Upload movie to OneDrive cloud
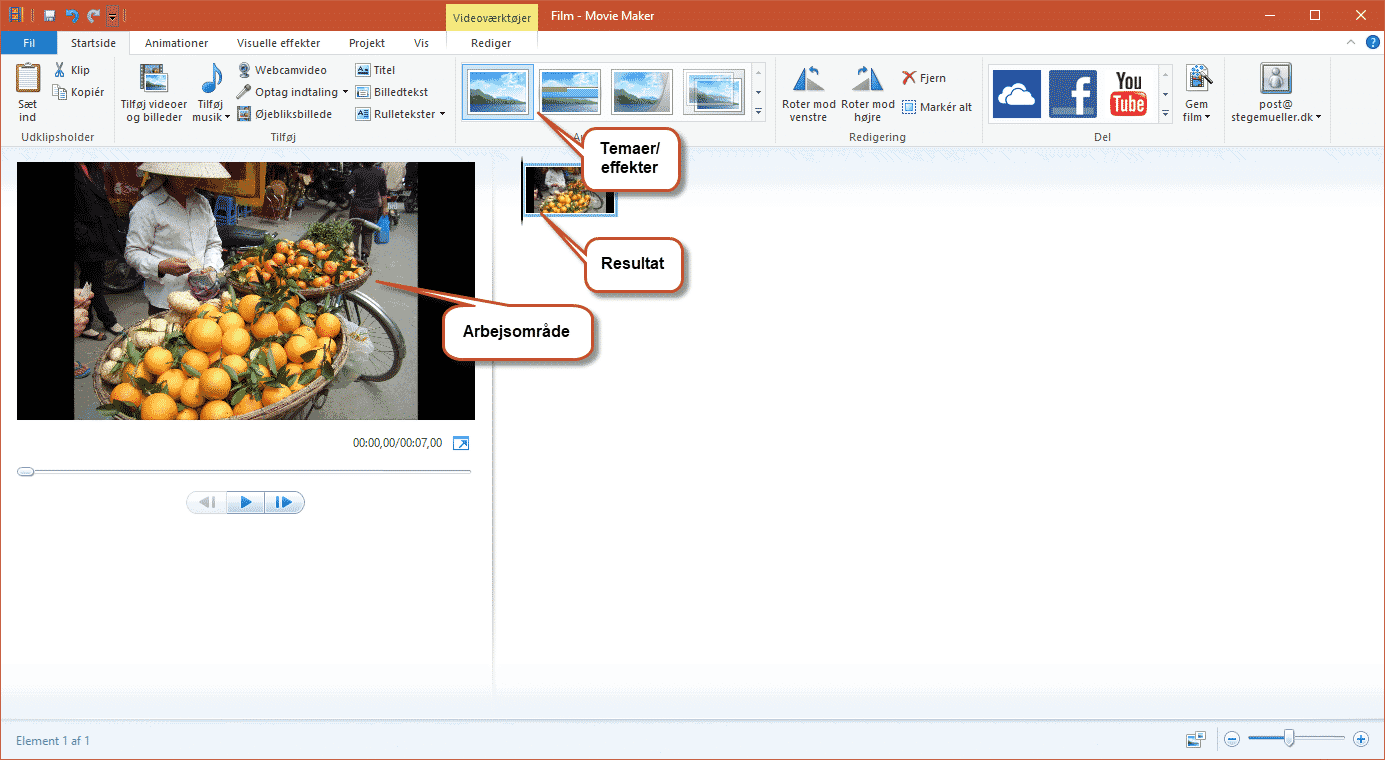 1017,93
